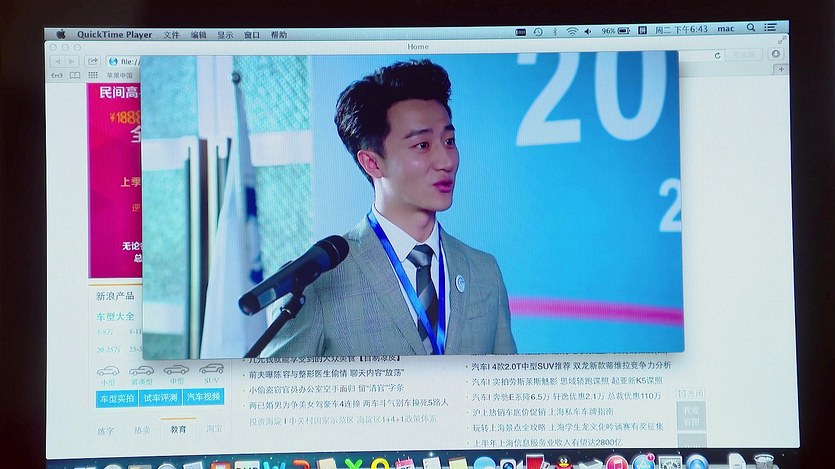This screenshot has width=835, height=469.
Task: Click the 汽车视频 button
Action: 203,398
